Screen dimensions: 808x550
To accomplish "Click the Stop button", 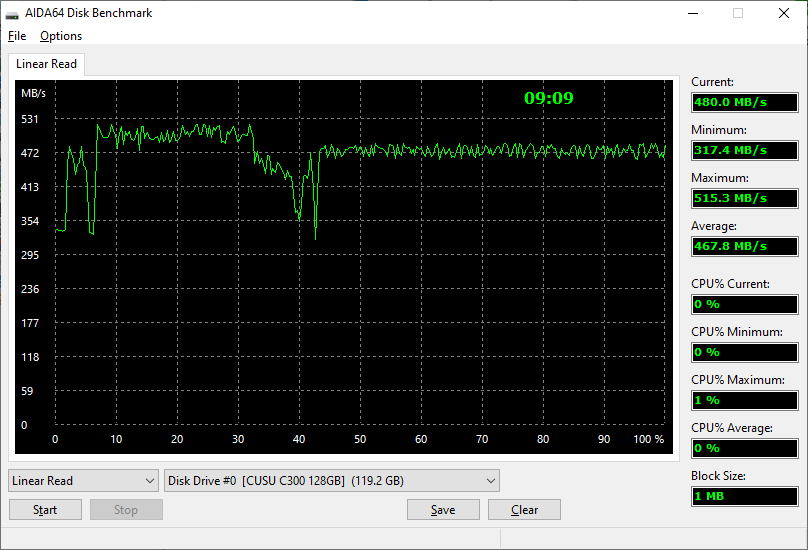I will 126,510.
